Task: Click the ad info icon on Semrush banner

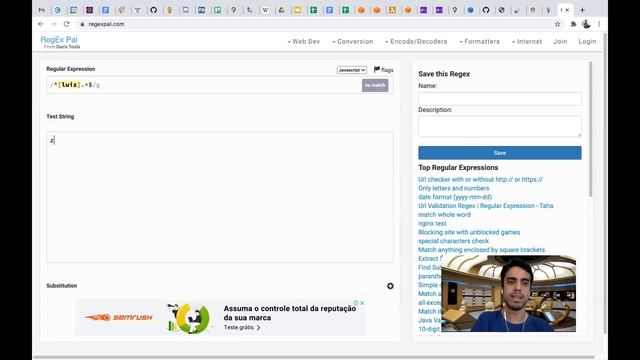Action: 356,303
